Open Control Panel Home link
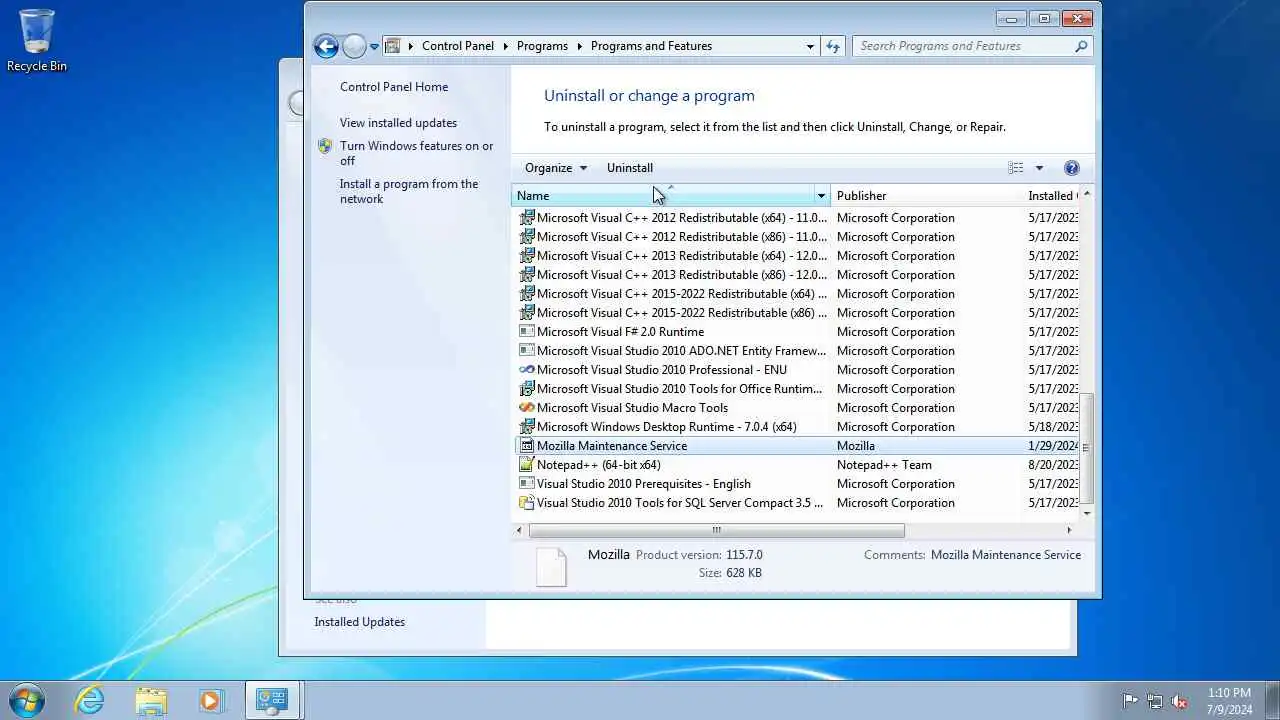 394,87
